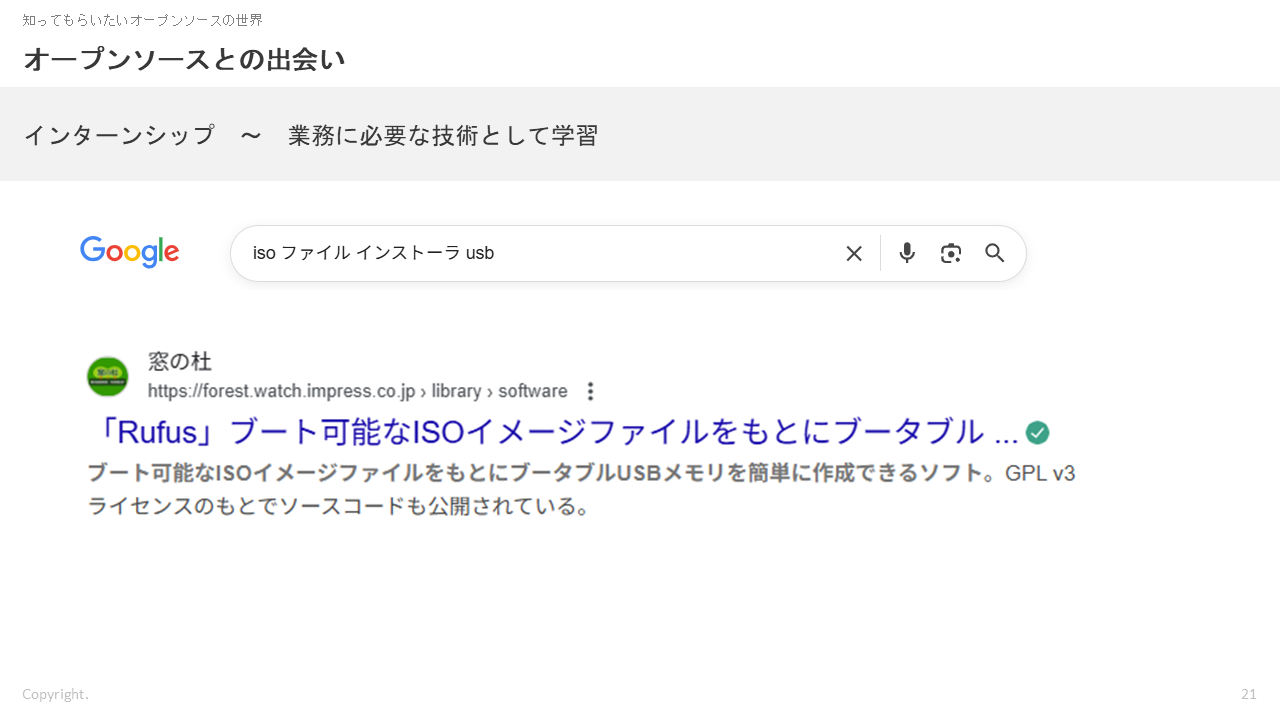1280x720 pixels.
Task: Click the small header 知ってもらいたいオープンソースの世界
Action: (x=142, y=20)
